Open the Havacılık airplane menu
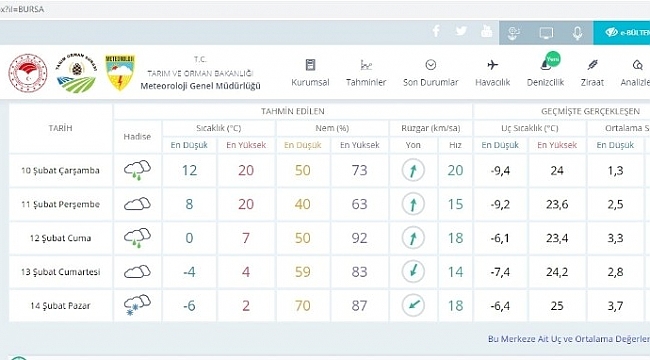The height and width of the screenshot is (360, 650). [x=492, y=73]
